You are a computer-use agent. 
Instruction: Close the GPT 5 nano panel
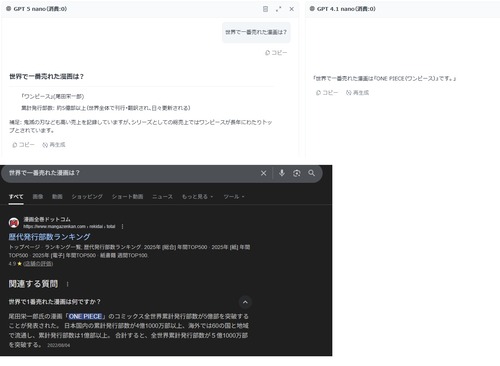pos(292,9)
